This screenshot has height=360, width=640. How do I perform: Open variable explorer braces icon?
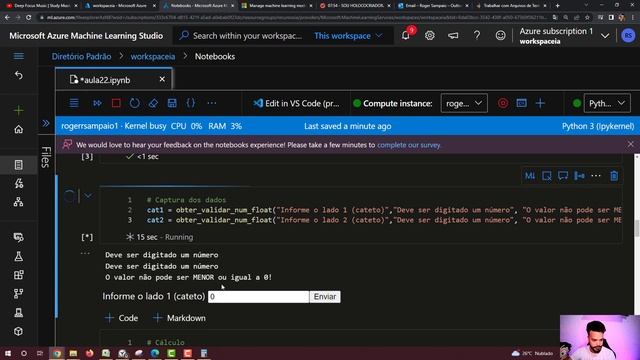191,103
